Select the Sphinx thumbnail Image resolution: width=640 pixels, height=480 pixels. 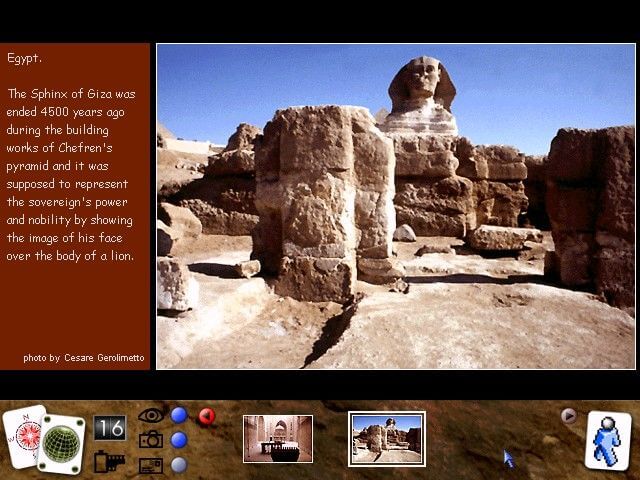387,439
